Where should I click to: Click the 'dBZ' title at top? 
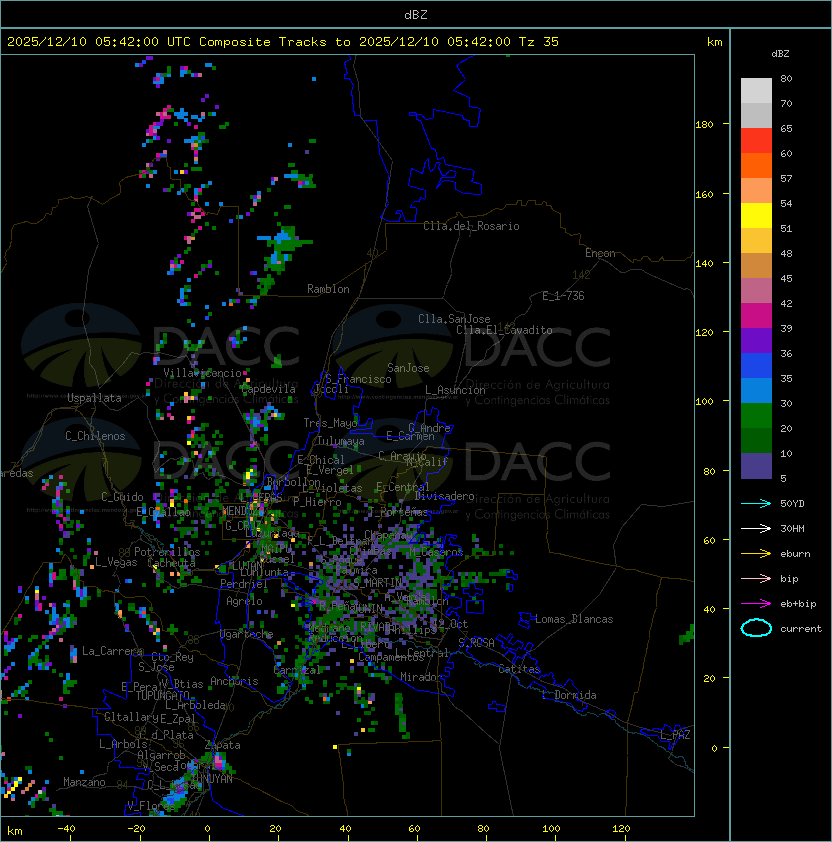(x=416, y=14)
